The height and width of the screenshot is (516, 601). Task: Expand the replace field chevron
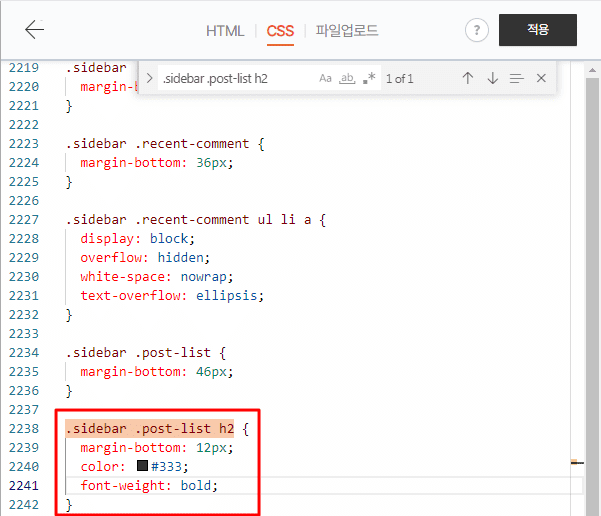point(149,78)
